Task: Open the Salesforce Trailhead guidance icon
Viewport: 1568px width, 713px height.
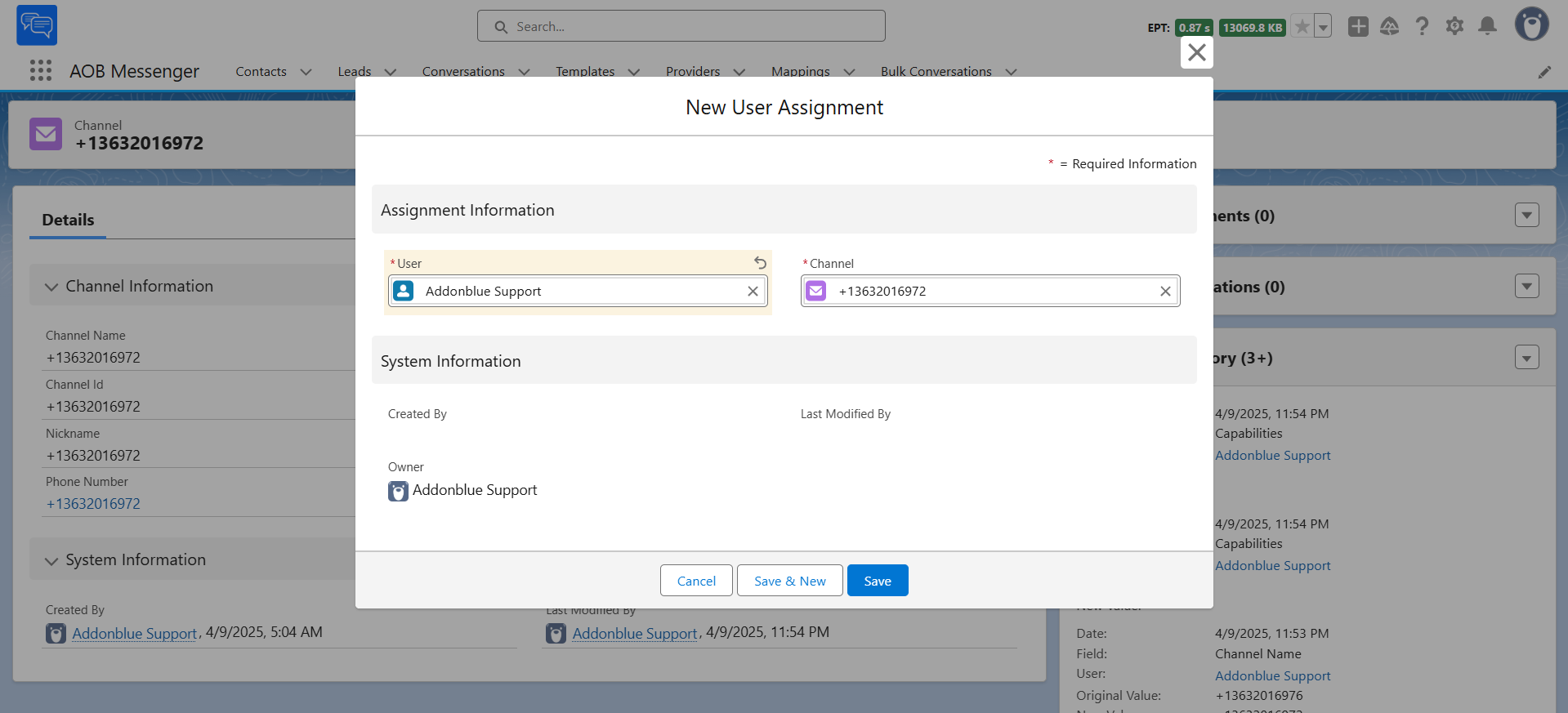Action: coord(1389,26)
